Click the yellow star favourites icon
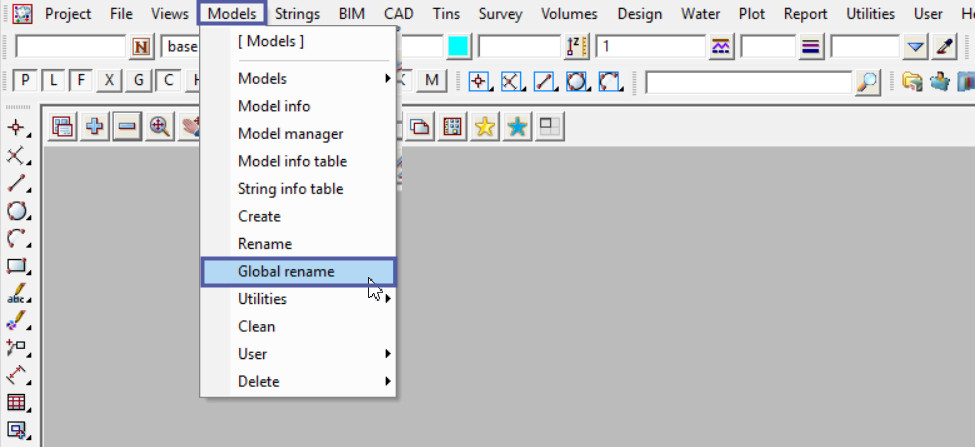 pos(485,127)
